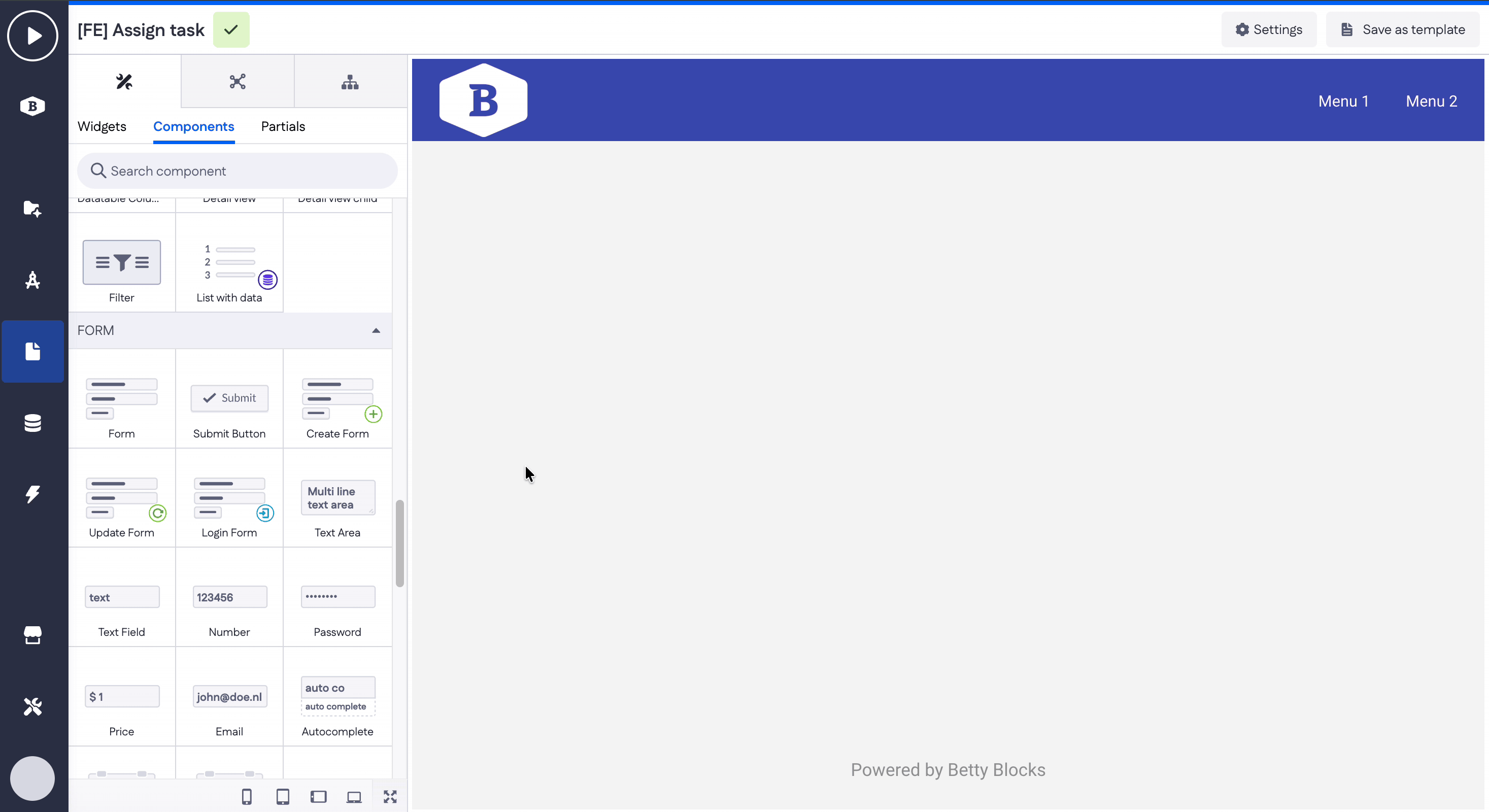Open the Partials tab
Viewport: 1489px width, 812px height.
click(x=283, y=126)
